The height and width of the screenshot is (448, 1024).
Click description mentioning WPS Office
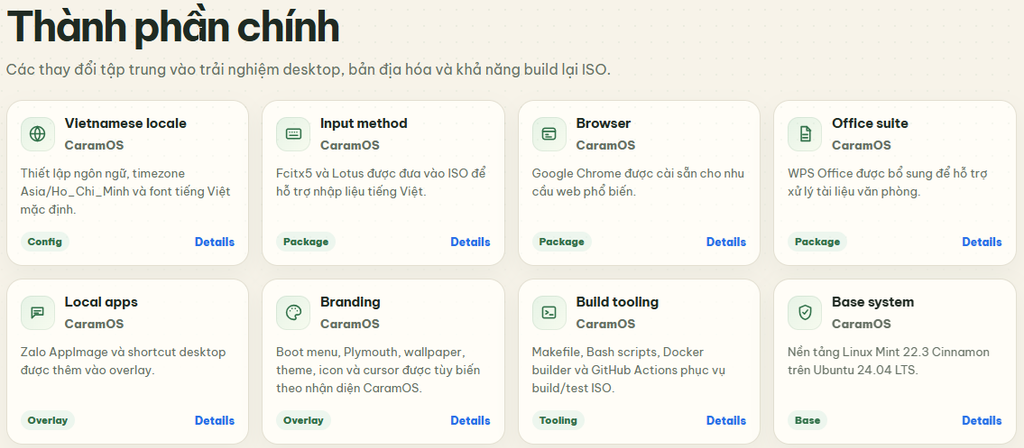pyautogui.click(x=888, y=183)
